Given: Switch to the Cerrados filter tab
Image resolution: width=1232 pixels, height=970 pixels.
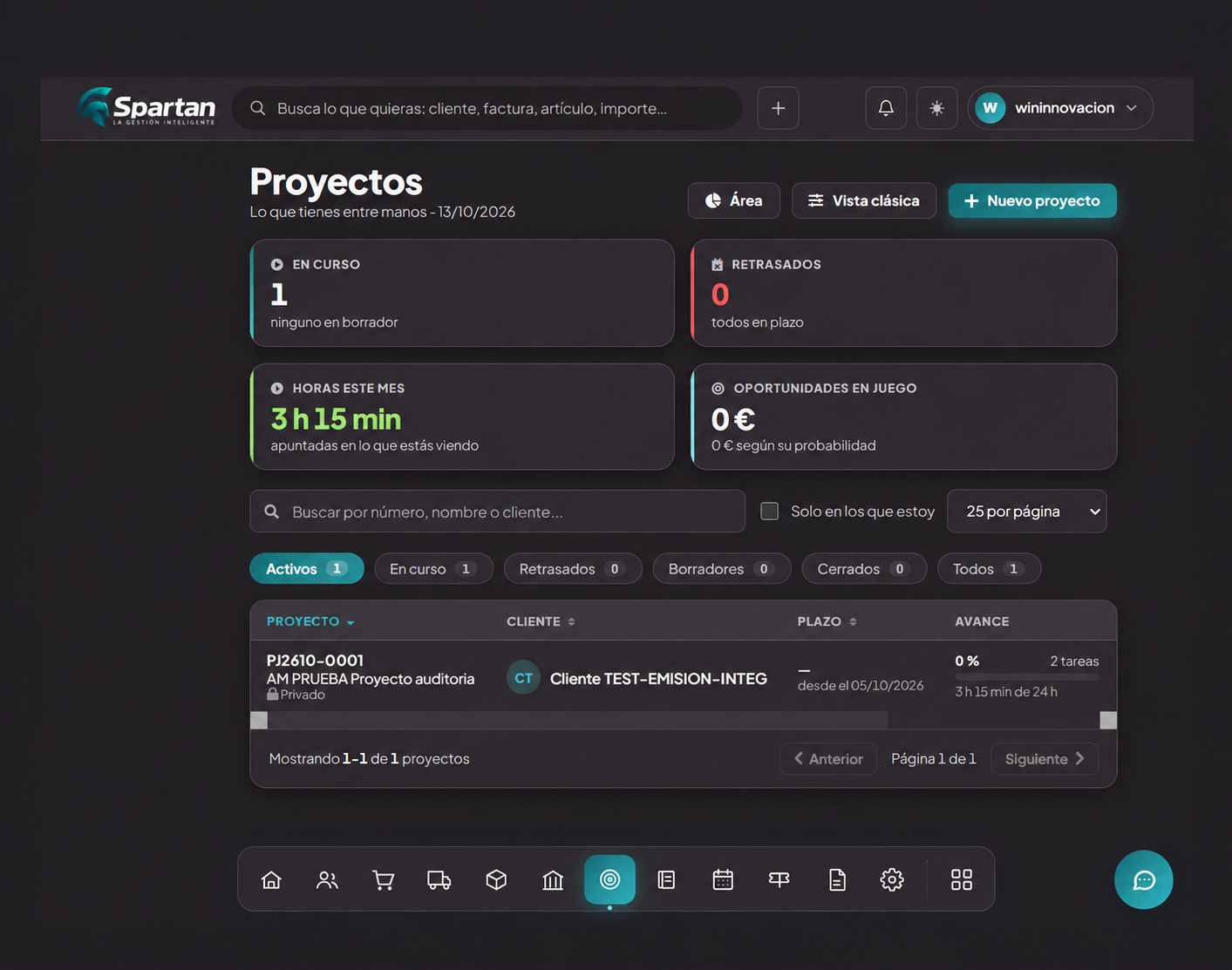Looking at the screenshot, I should (864, 568).
